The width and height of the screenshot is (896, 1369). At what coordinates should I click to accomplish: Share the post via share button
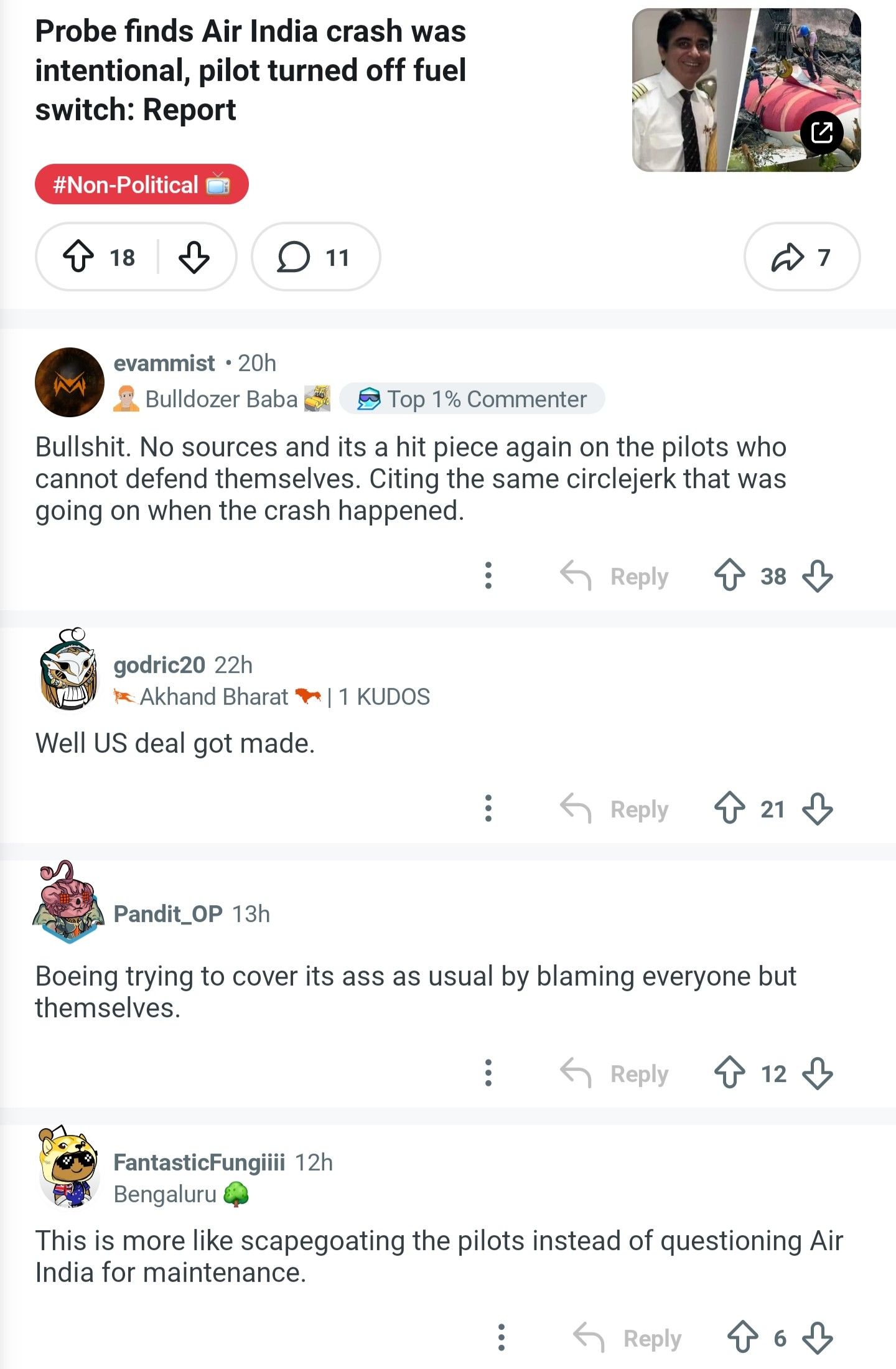point(801,256)
